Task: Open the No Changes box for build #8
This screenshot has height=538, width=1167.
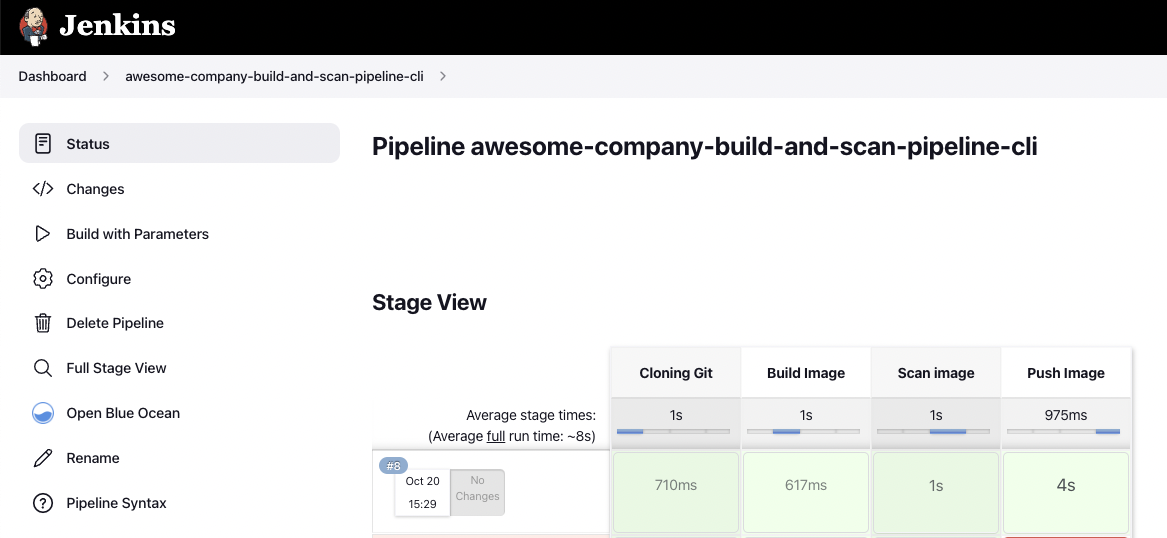Action: point(477,489)
